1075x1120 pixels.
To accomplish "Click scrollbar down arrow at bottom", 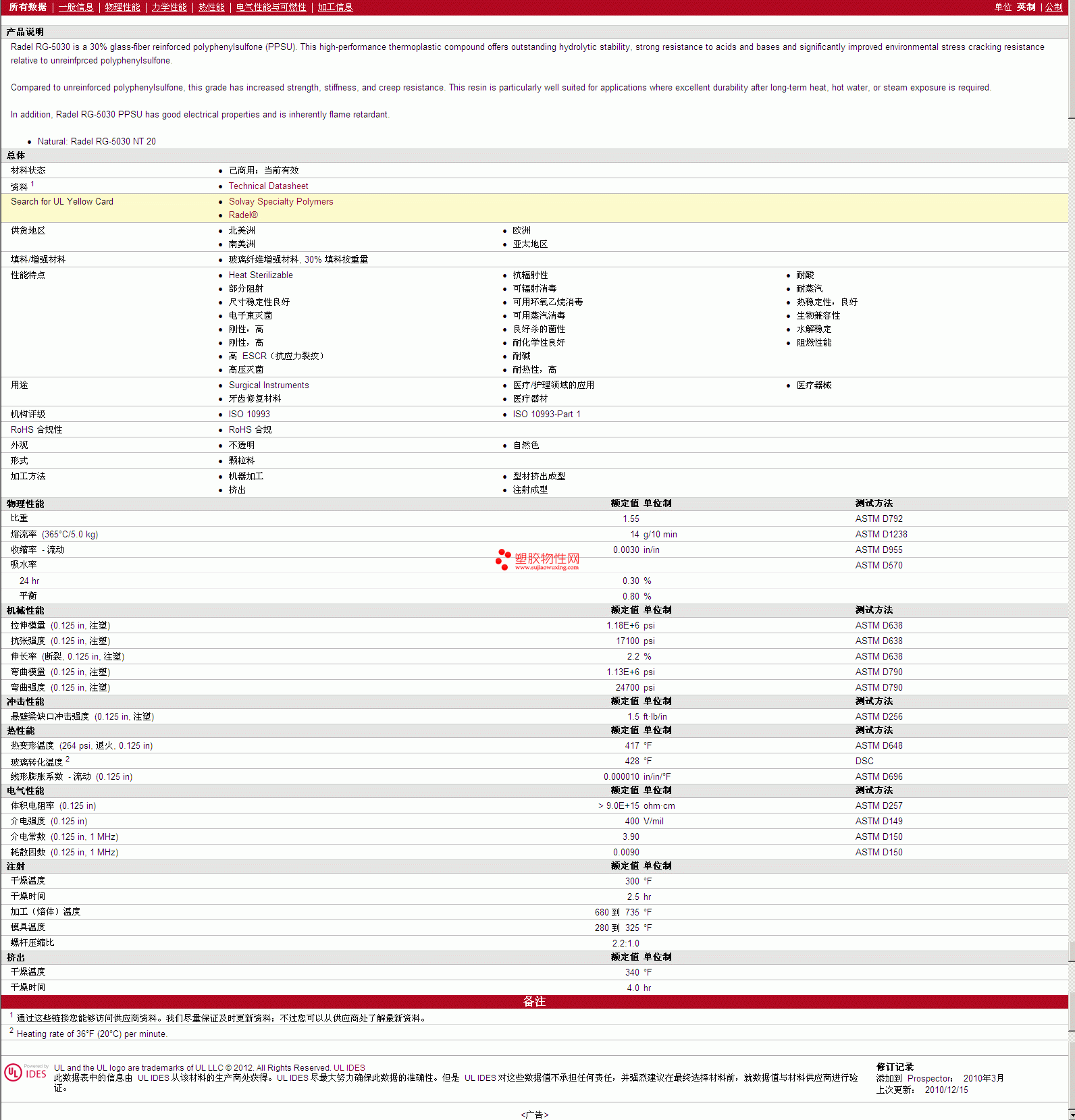I will tap(1072, 1114).
